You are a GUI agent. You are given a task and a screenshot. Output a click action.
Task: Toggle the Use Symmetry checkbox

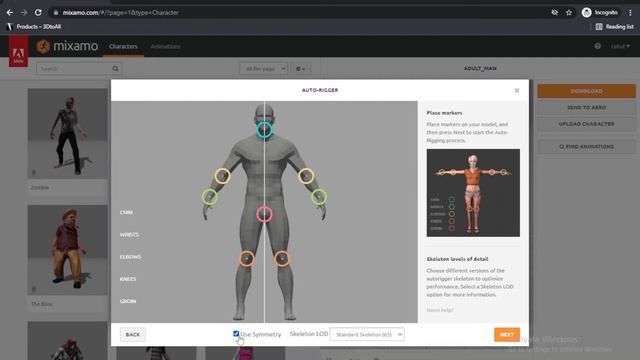coord(236,334)
